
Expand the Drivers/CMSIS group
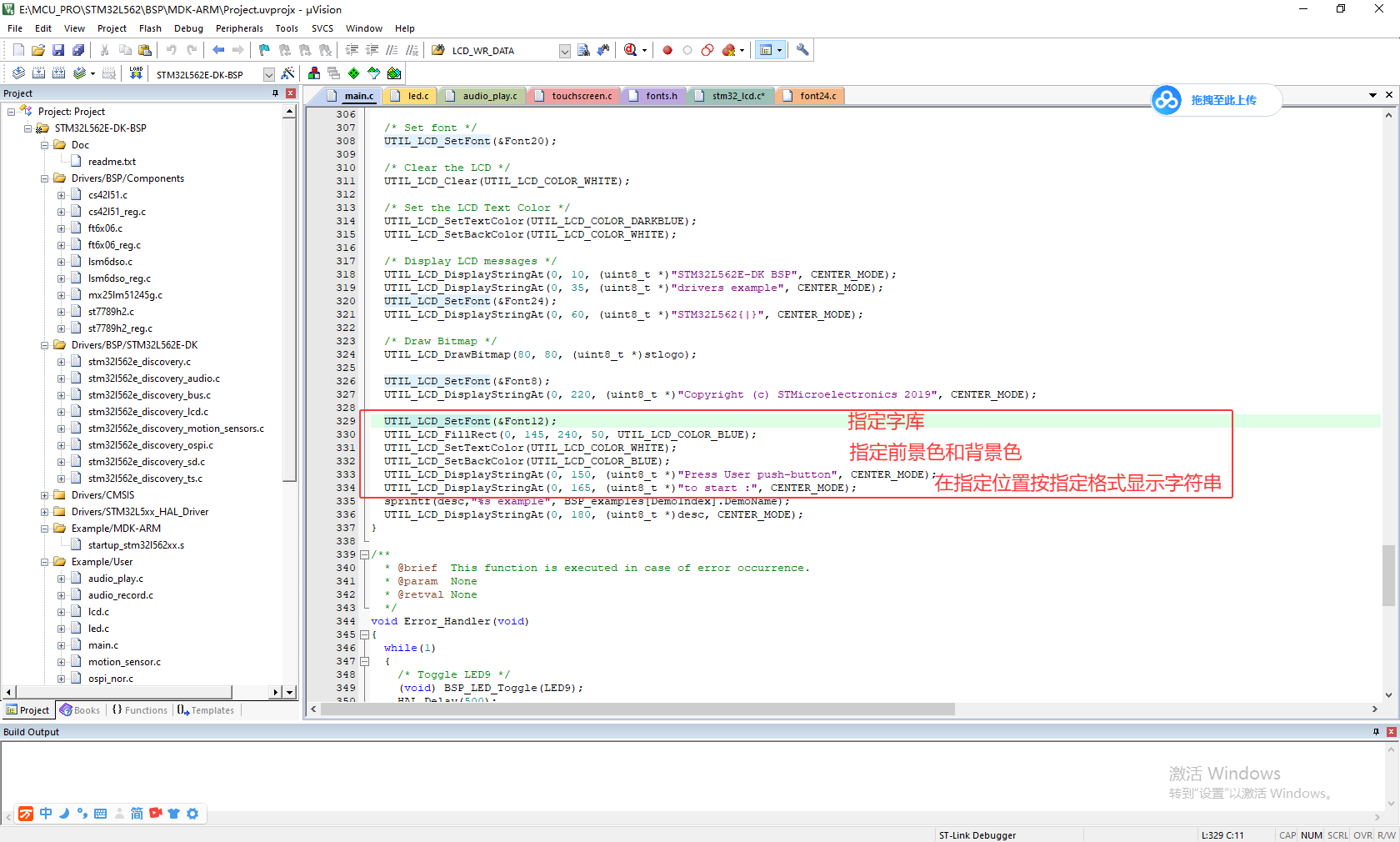coord(45,495)
